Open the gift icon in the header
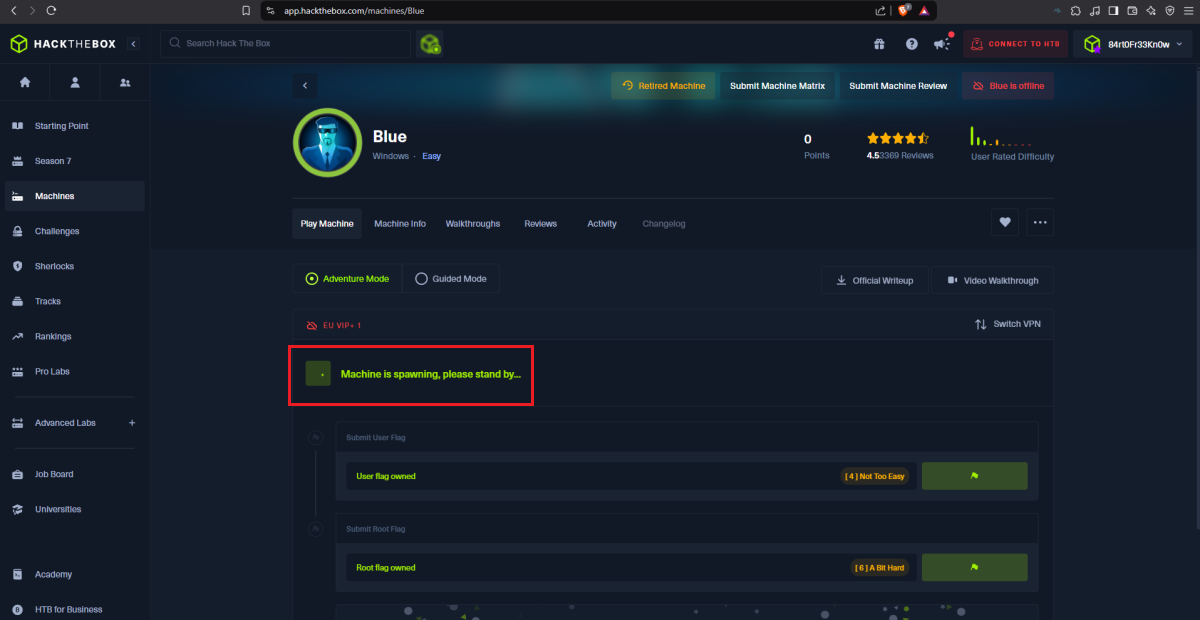 [x=879, y=44]
